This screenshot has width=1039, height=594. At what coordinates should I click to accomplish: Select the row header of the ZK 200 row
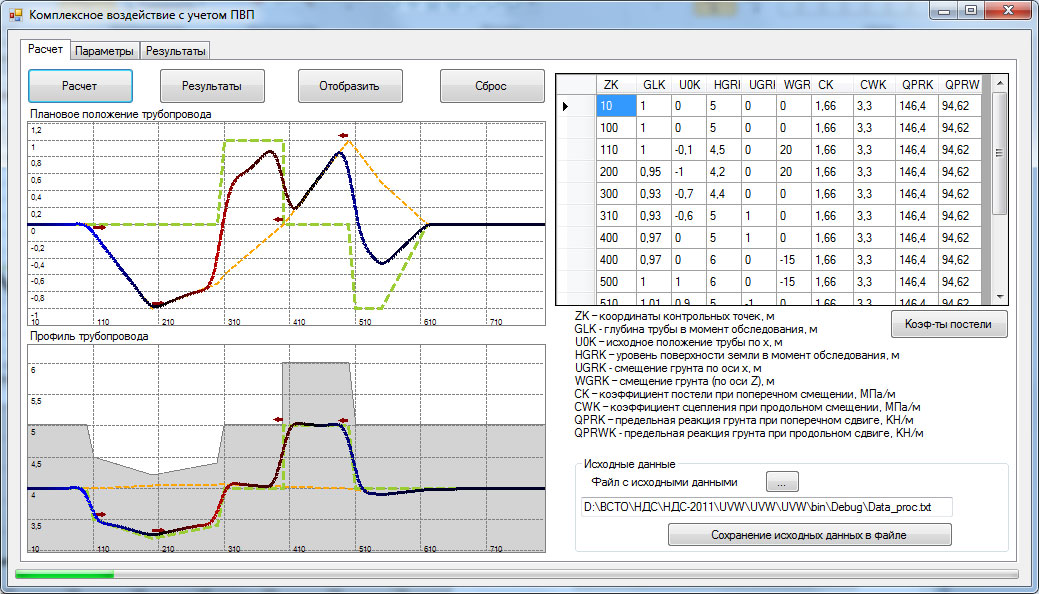coord(575,172)
